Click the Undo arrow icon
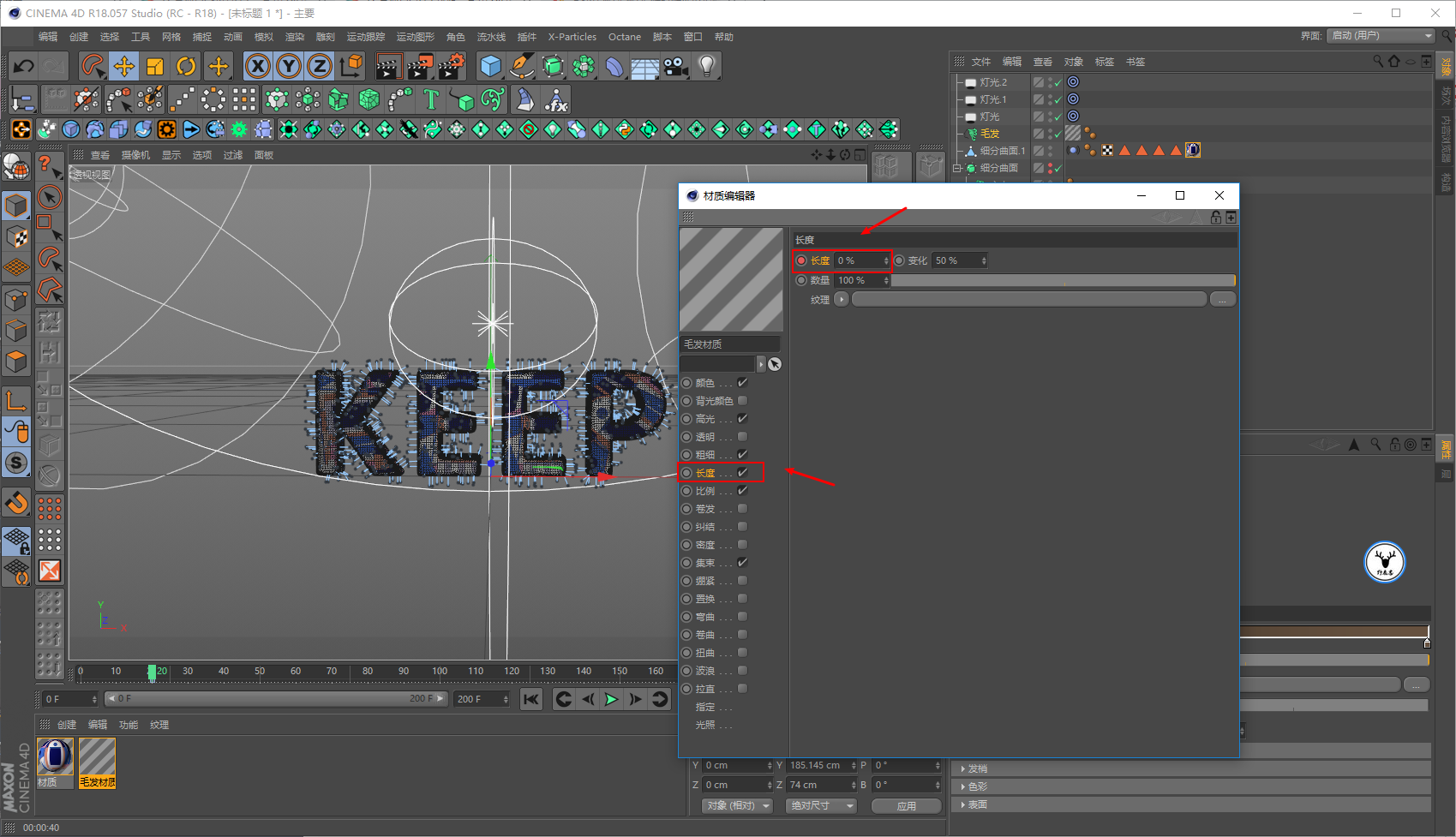 click(x=23, y=66)
